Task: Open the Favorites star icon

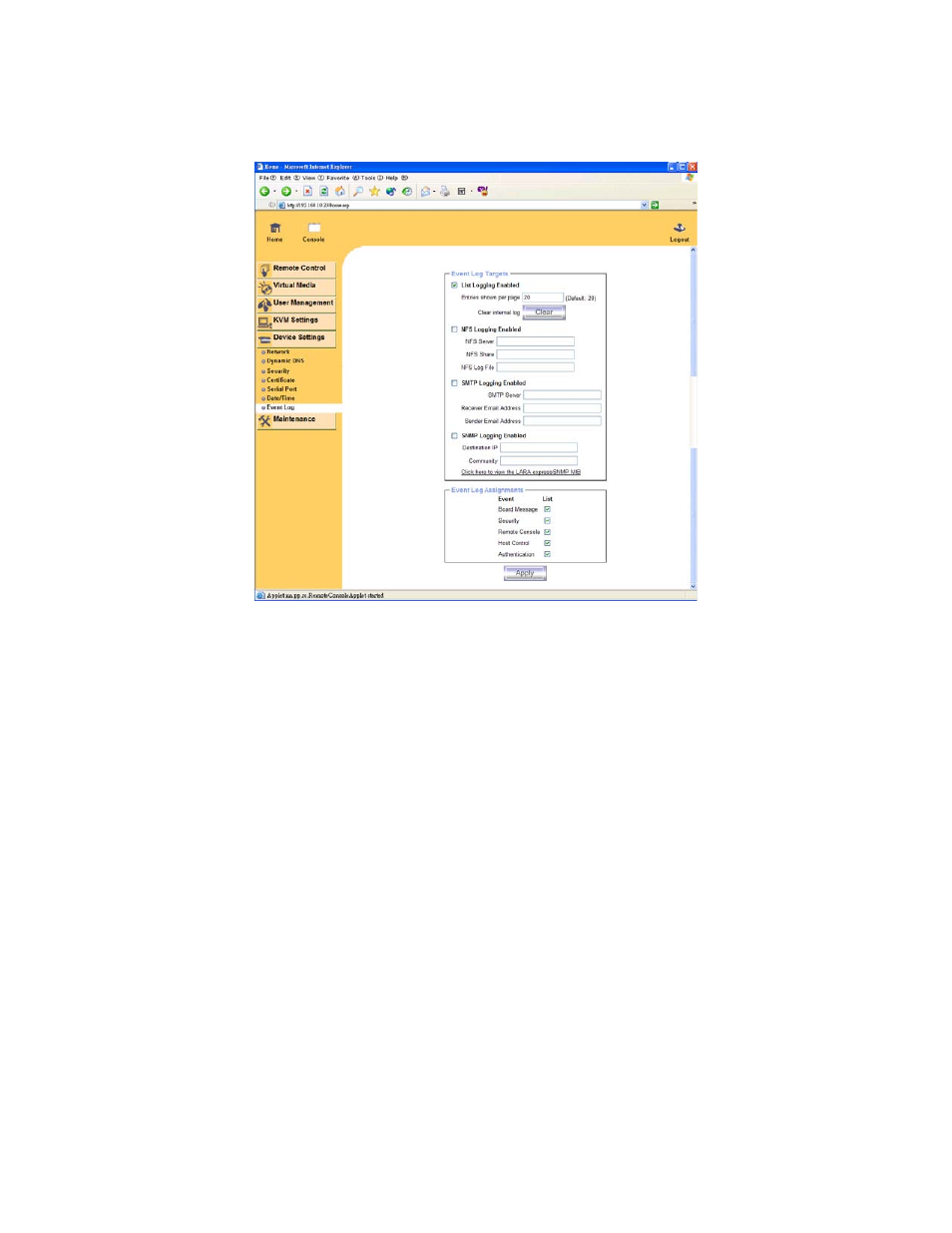Action: pyautogui.click(x=374, y=192)
